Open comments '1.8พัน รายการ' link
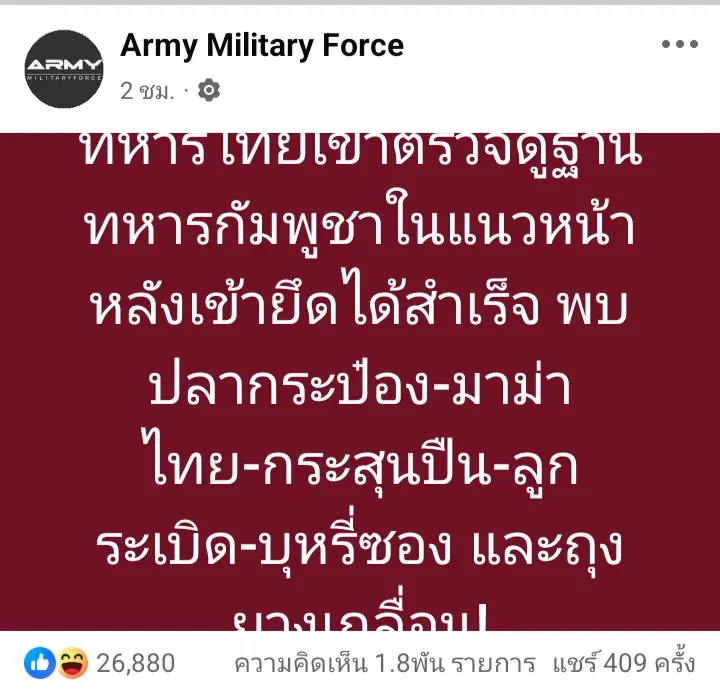 385,664
